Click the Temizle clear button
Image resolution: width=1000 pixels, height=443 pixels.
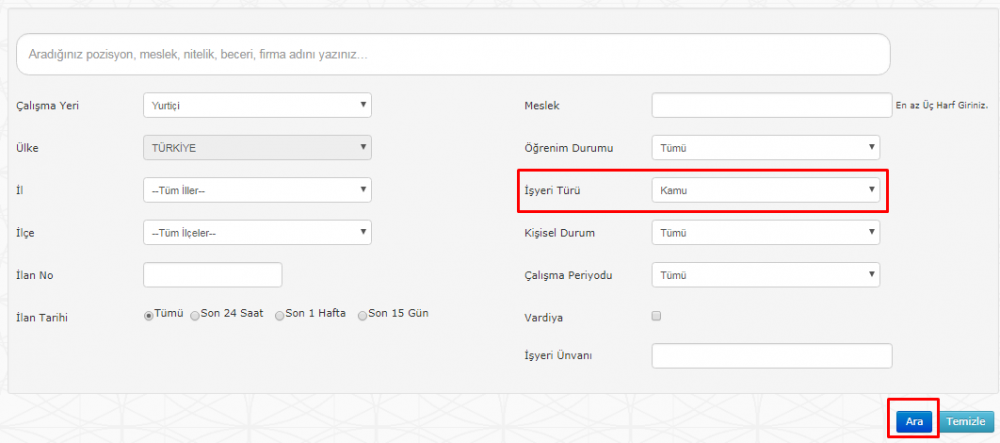click(966, 421)
